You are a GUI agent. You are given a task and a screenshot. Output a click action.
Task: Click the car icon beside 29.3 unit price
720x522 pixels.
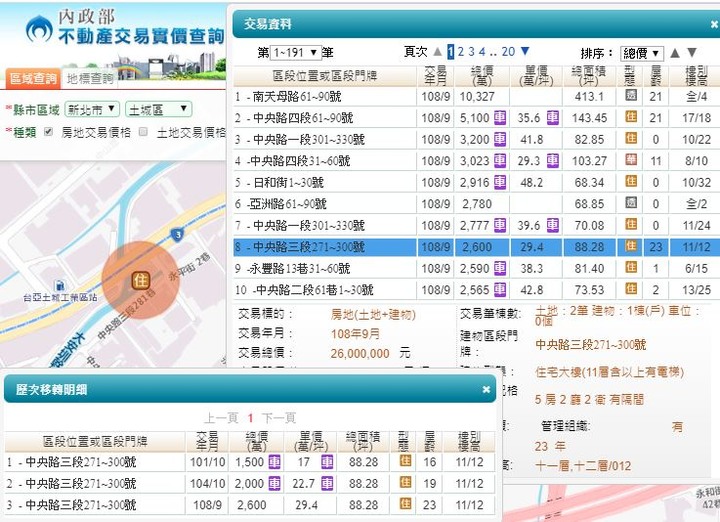tap(553, 161)
